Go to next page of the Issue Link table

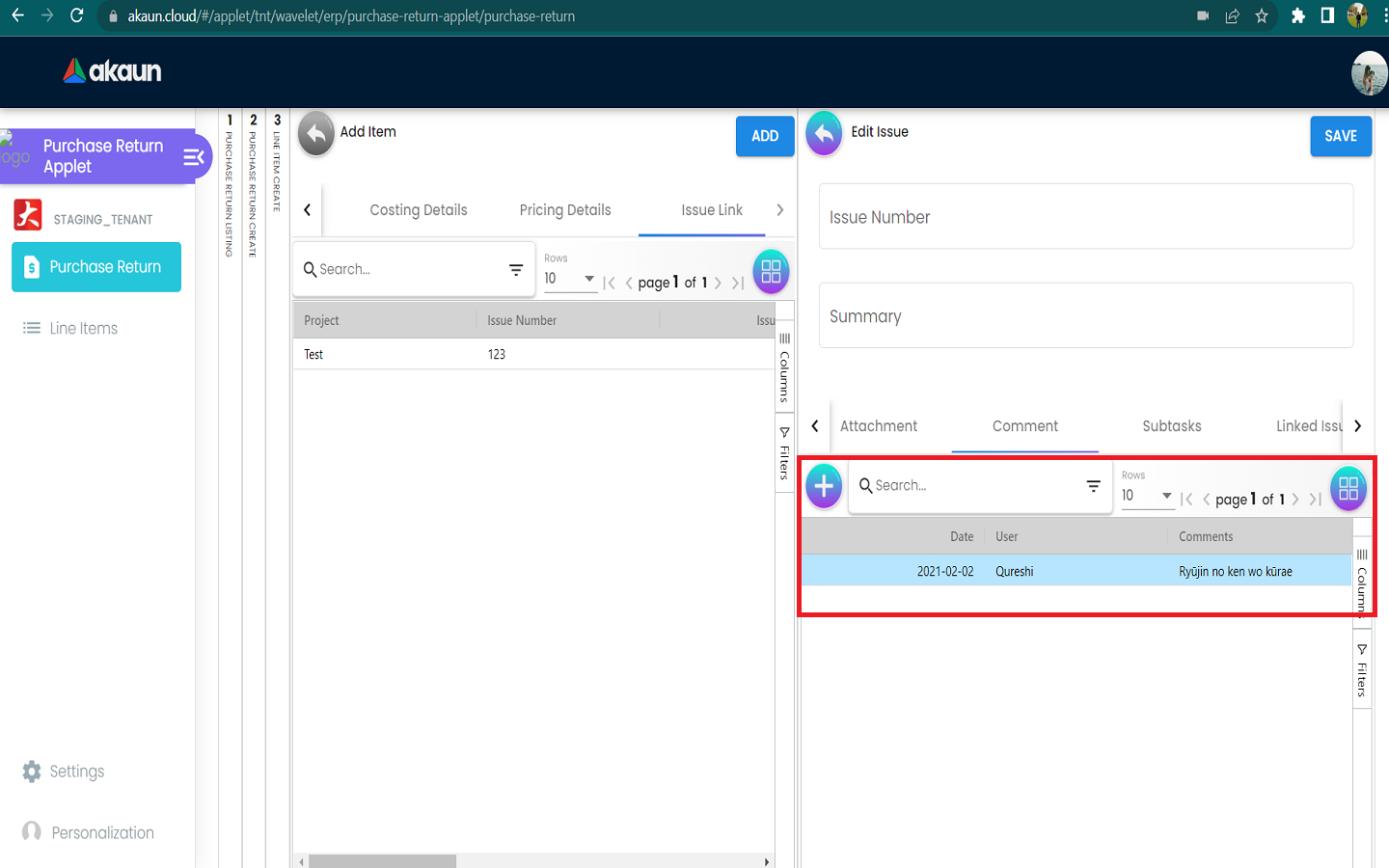718,283
